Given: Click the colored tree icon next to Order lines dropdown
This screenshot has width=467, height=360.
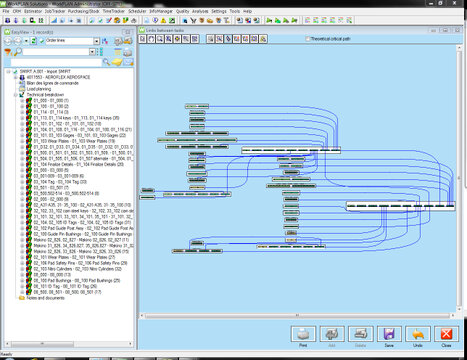Looking at the screenshot, I should (105, 41).
